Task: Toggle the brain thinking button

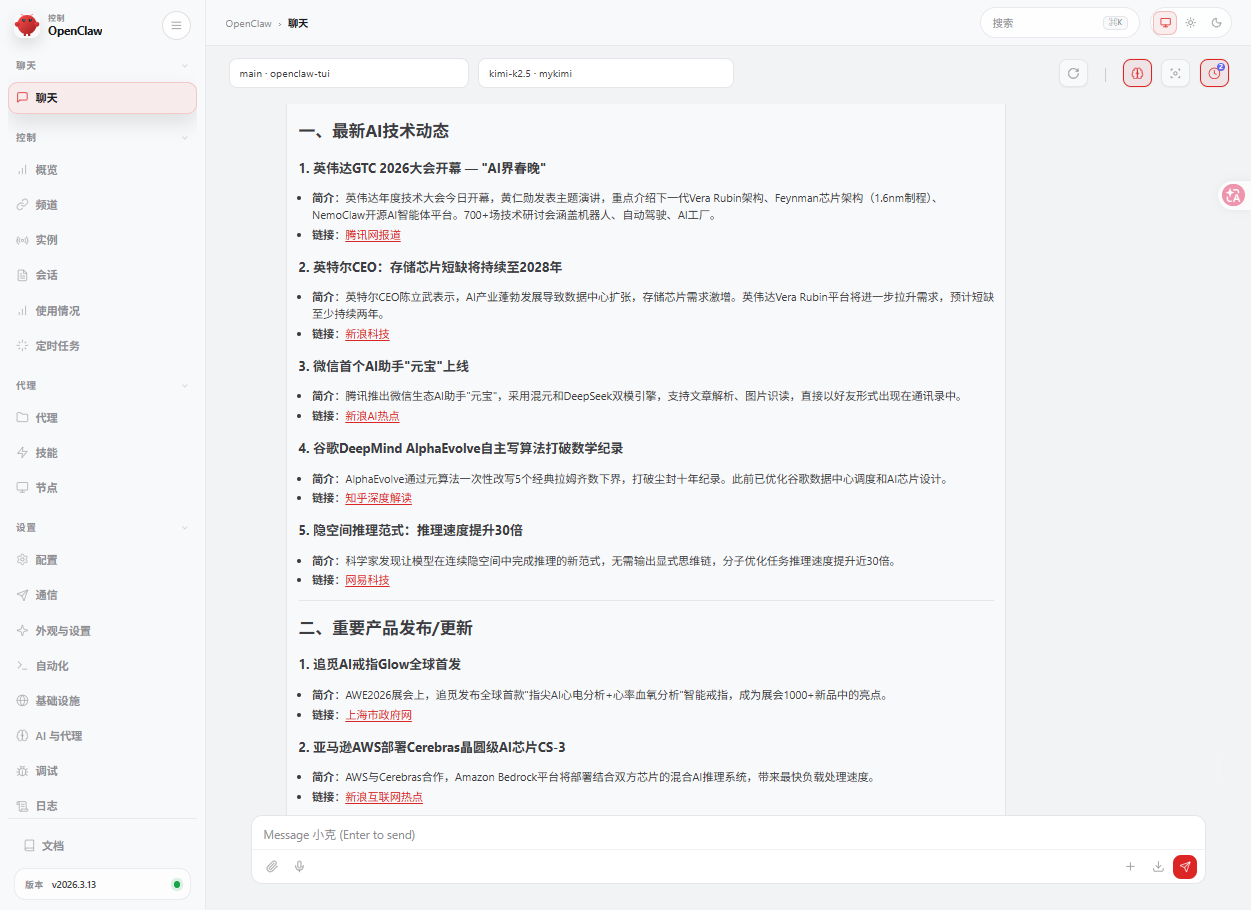Action: pyautogui.click(x=1137, y=73)
